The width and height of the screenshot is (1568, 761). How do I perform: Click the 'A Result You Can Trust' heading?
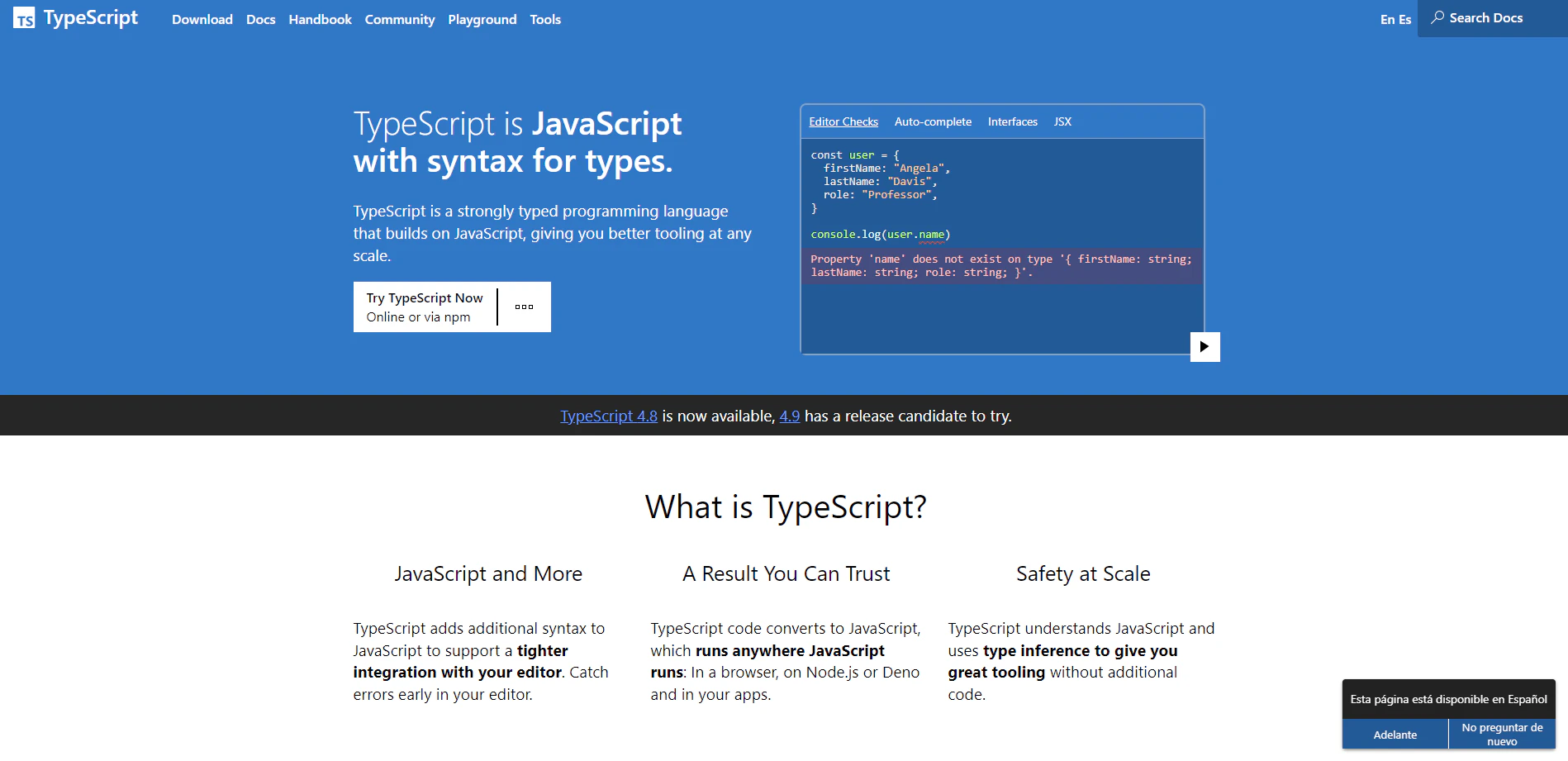[x=786, y=573]
